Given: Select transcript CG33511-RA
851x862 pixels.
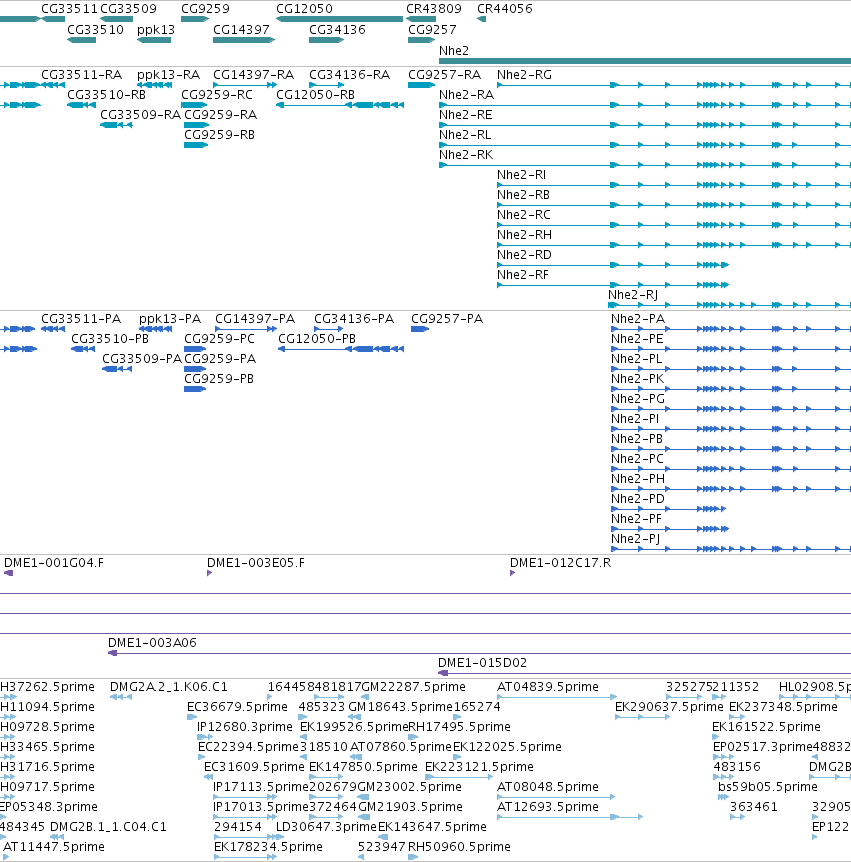Looking at the screenshot, I should (81, 75).
